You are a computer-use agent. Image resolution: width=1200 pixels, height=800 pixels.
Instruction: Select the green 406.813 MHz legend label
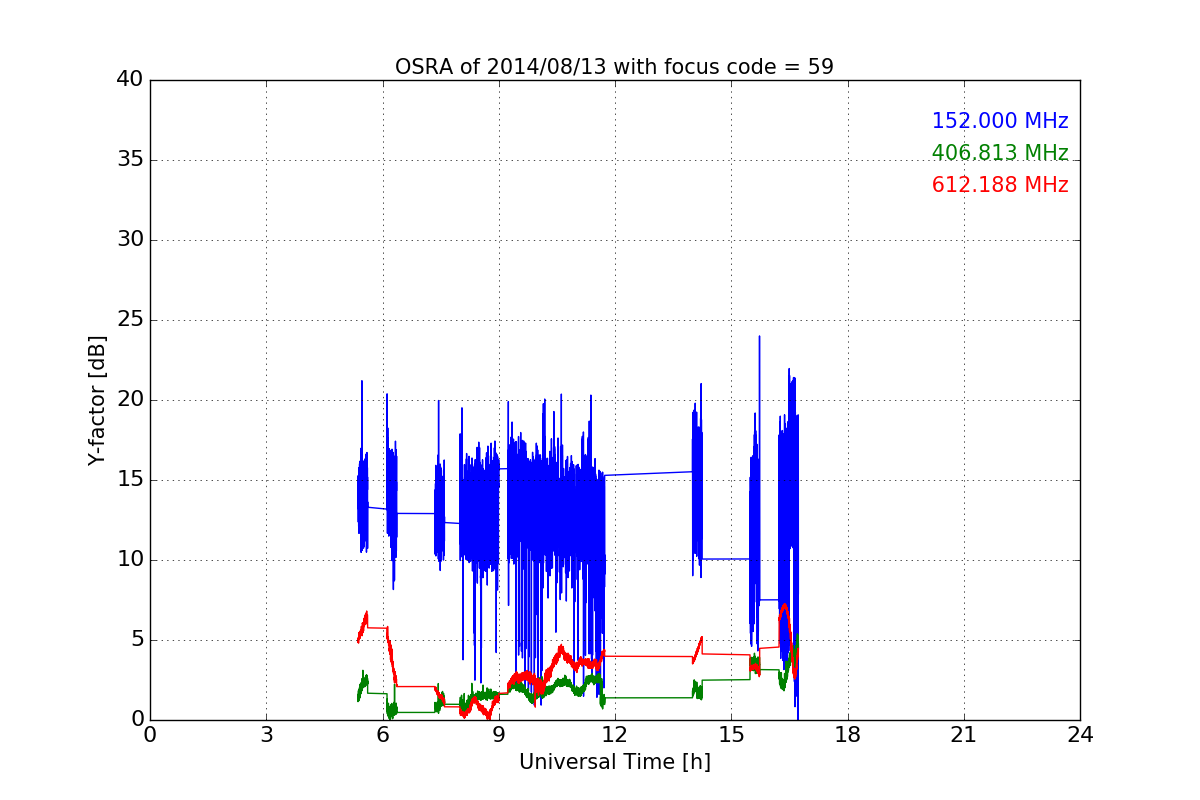pos(1000,153)
